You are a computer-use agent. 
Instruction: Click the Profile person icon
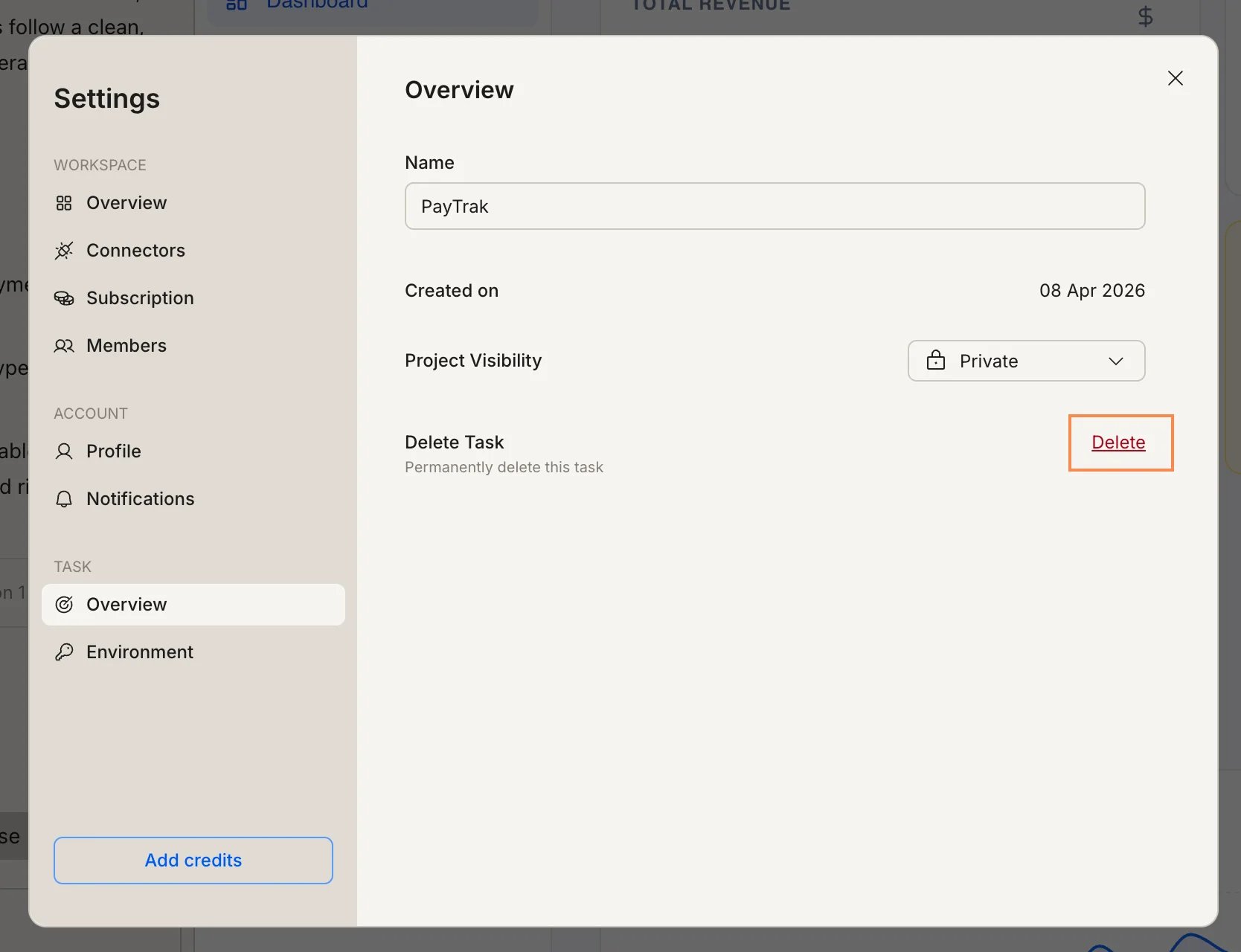[64, 451]
